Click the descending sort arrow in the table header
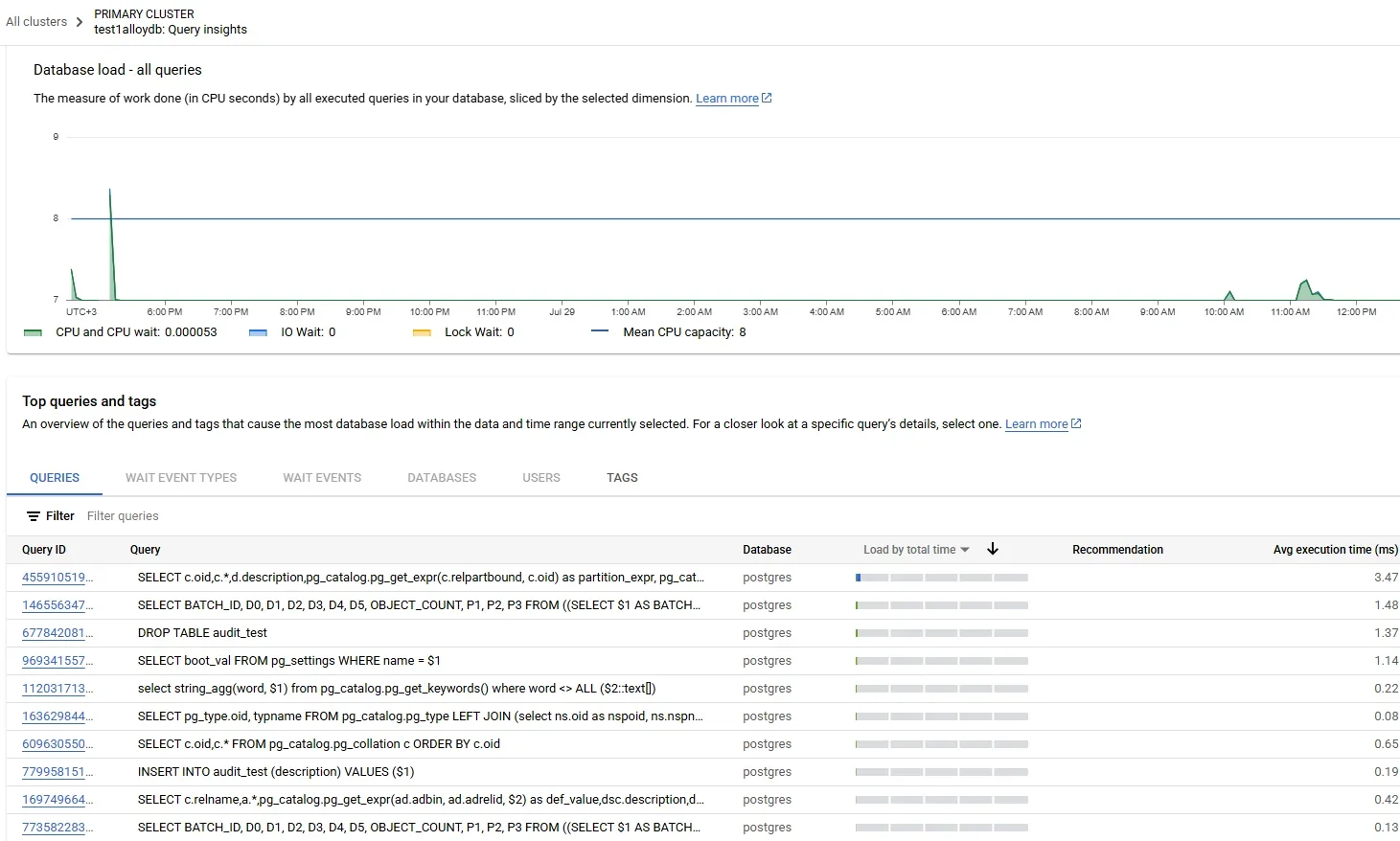The image size is (1400, 841). pyautogui.click(x=993, y=548)
